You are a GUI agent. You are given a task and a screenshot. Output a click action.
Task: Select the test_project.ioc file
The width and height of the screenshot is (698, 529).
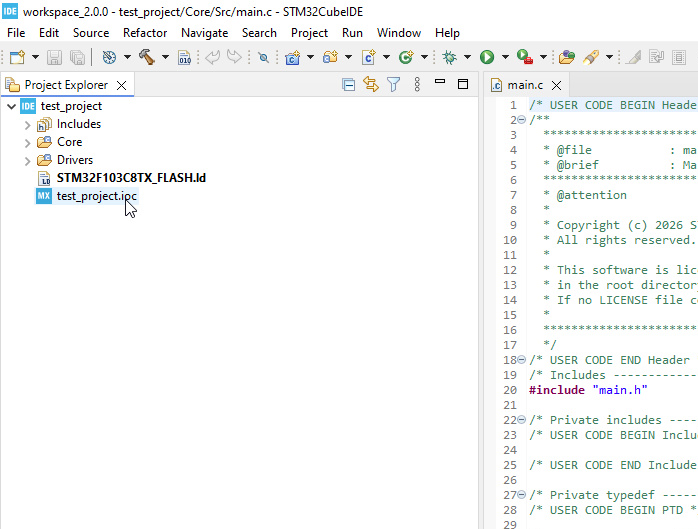pyautogui.click(x=97, y=196)
